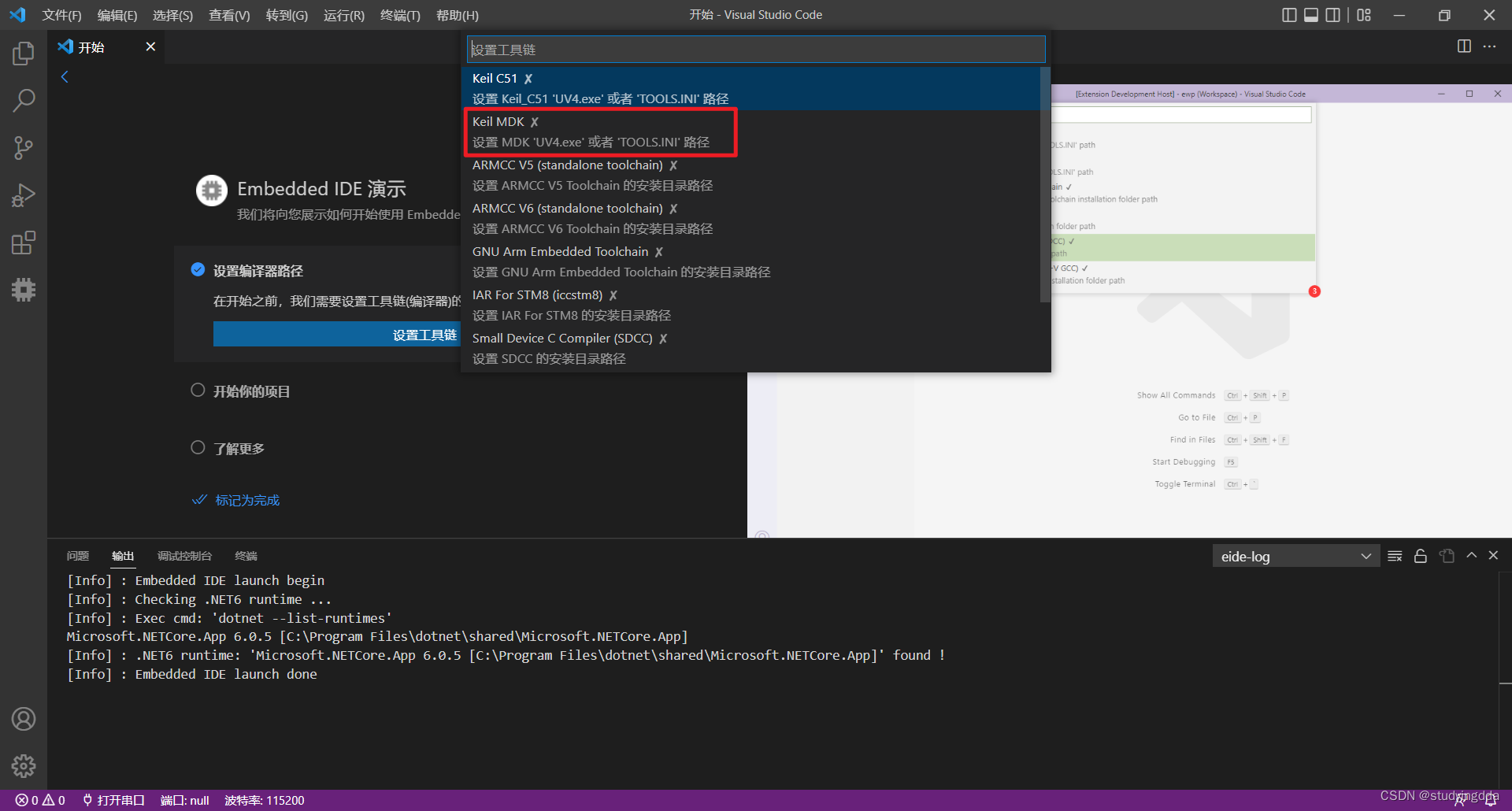
Task: Select the 开始你的项目 step radio
Action: pyautogui.click(x=198, y=391)
